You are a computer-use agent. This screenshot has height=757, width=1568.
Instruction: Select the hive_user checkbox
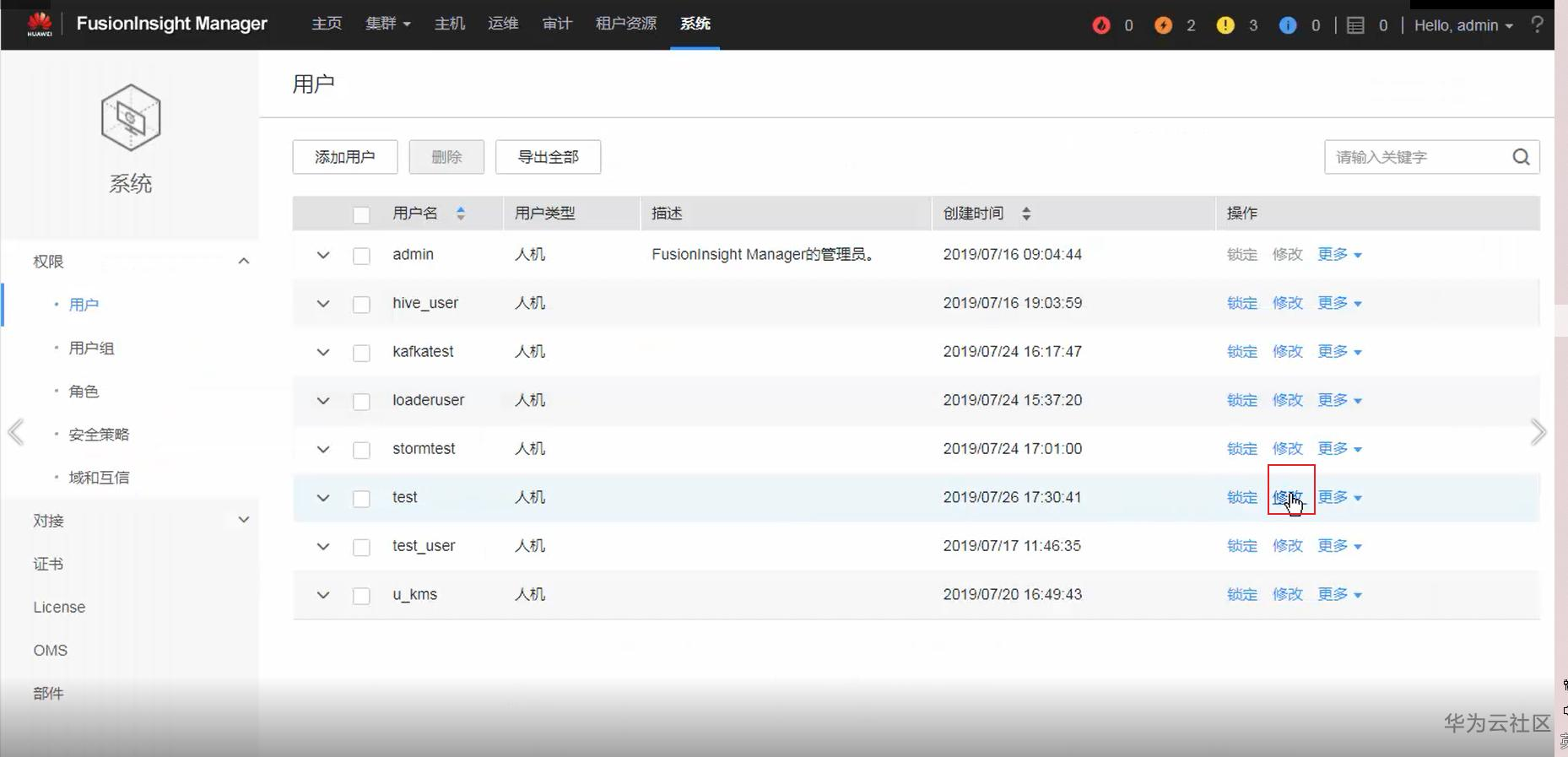point(361,304)
